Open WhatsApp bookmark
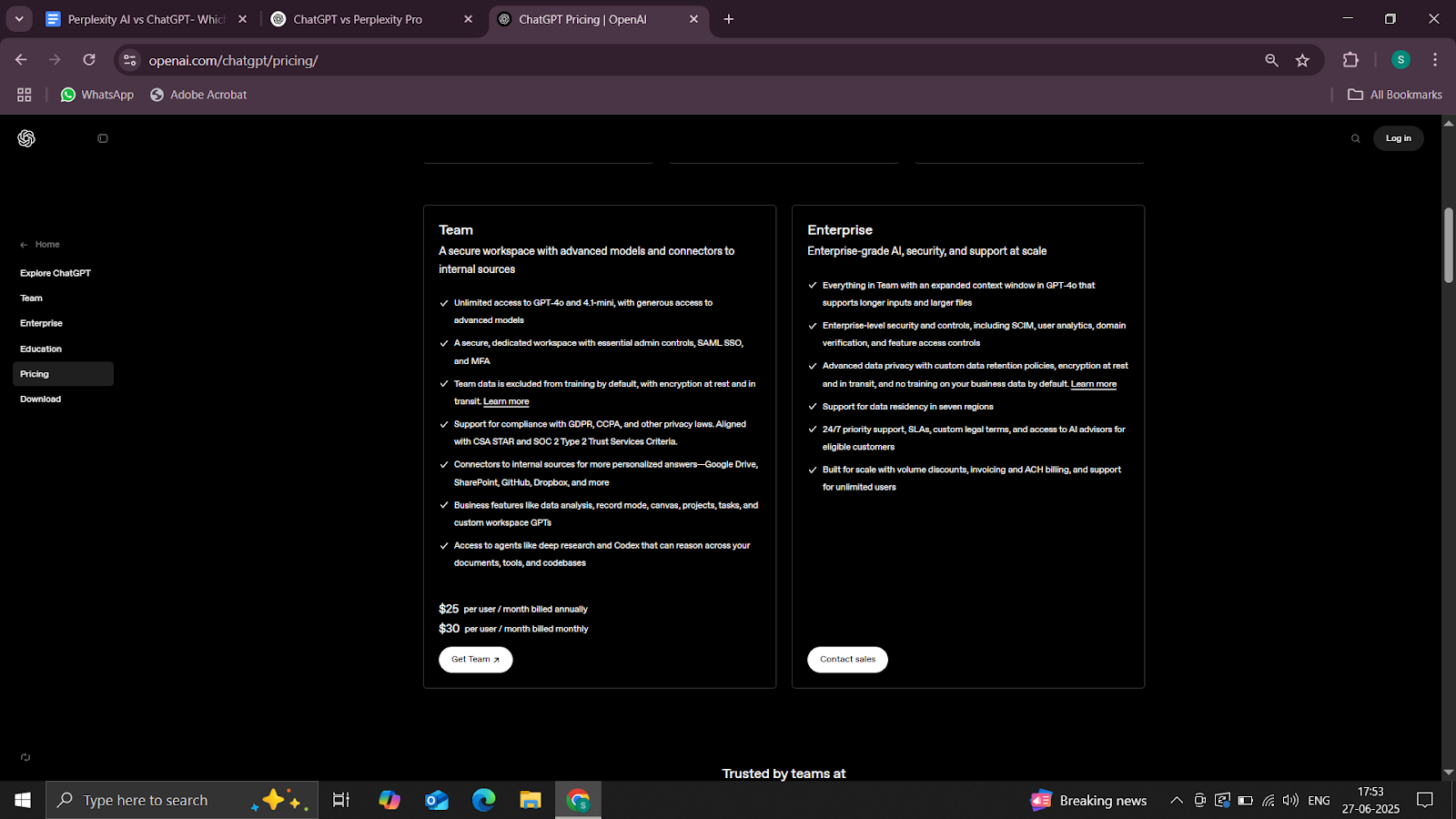This screenshot has height=819, width=1456. click(x=96, y=95)
